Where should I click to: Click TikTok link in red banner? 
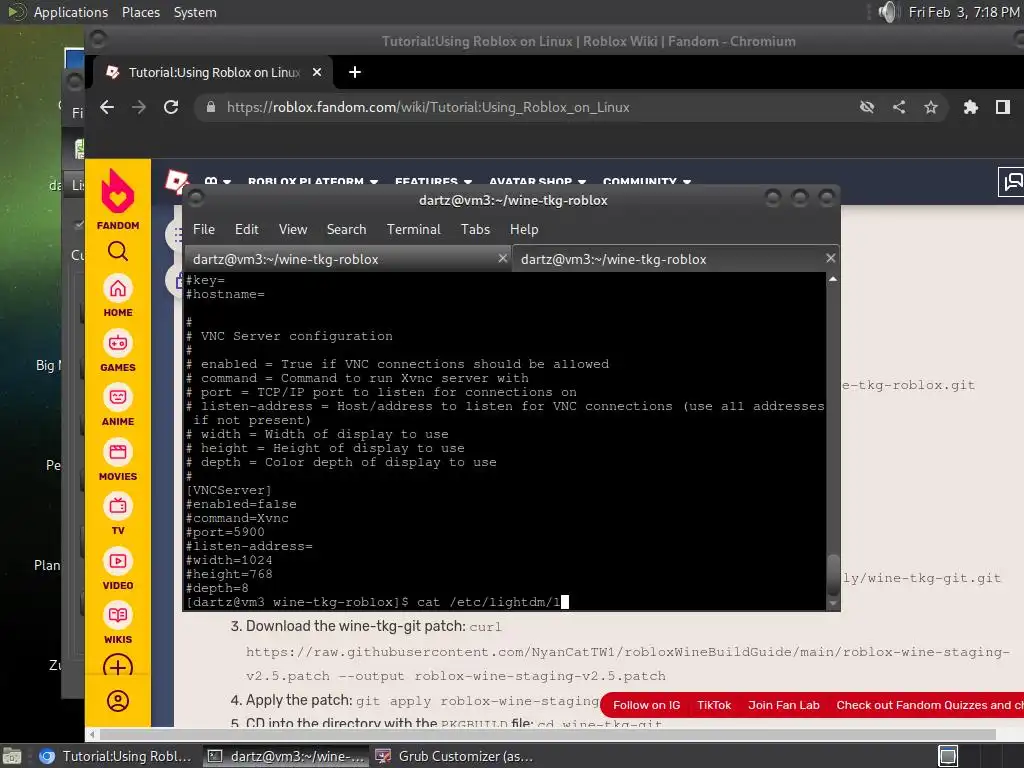(714, 705)
